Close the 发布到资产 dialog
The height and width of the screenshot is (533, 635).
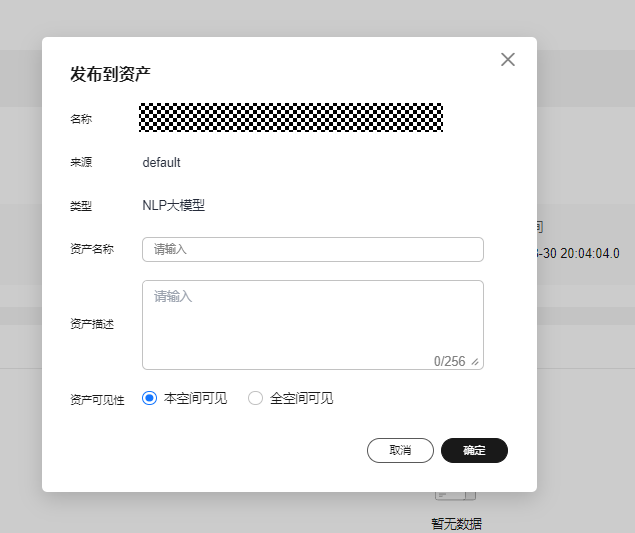click(507, 60)
